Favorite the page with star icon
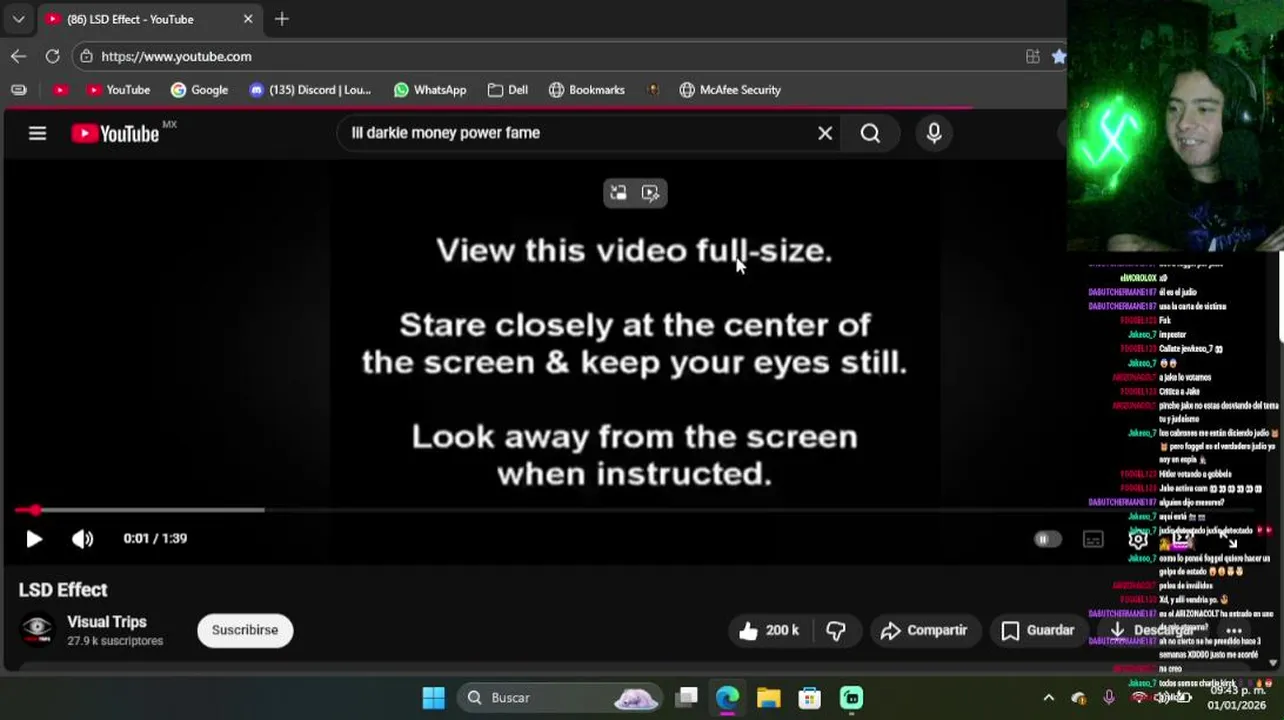 pyautogui.click(x=1059, y=57)
